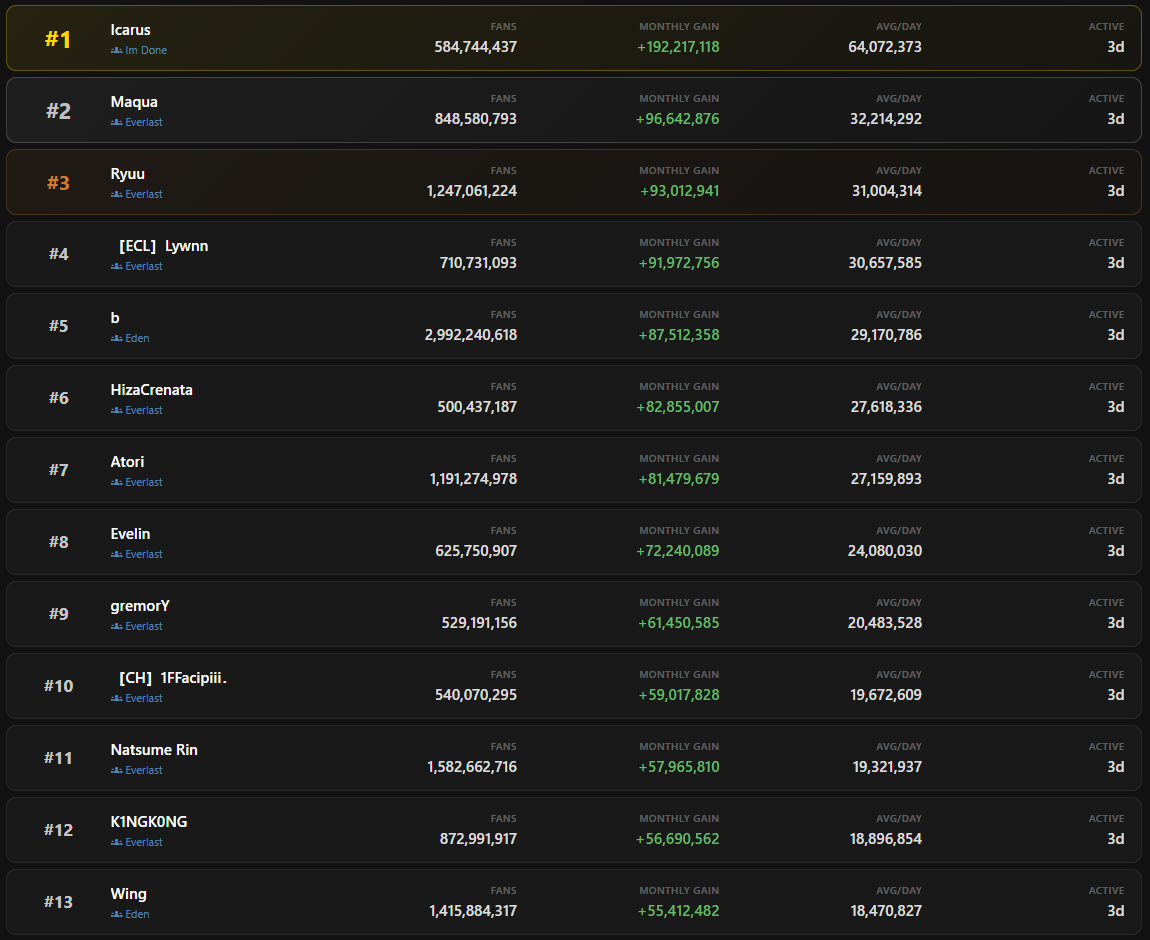Select player name gremorY
This screenshot has height=940, width=1150.
(140, 606)
